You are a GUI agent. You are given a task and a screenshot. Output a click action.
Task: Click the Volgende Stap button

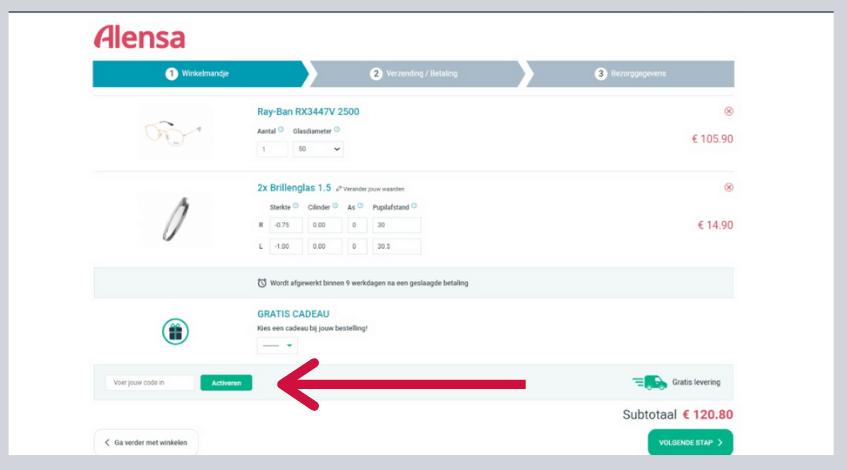tap(689, 442)
